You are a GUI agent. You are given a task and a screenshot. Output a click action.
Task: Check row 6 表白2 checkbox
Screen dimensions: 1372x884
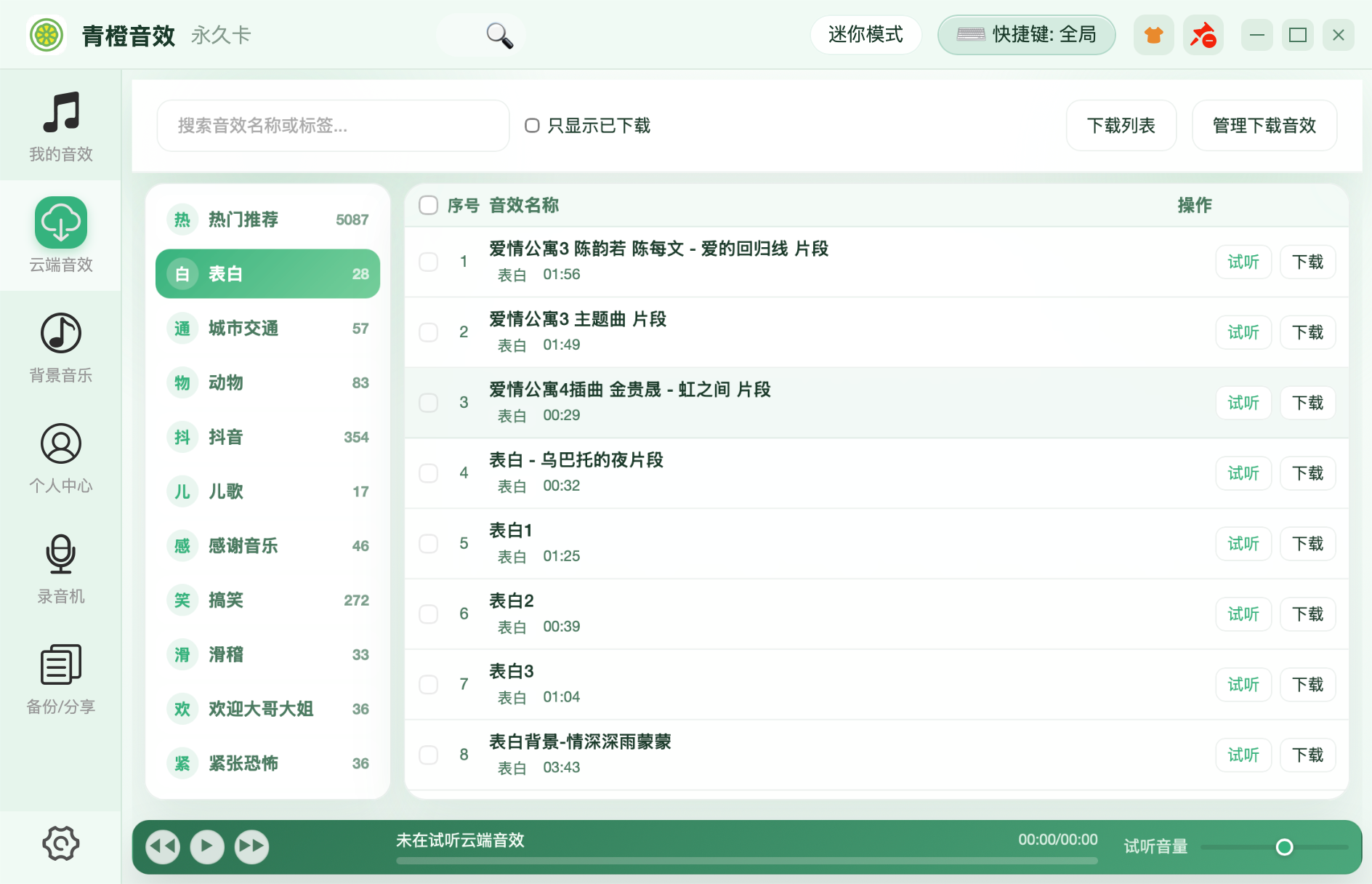click(x=429, y=614)
